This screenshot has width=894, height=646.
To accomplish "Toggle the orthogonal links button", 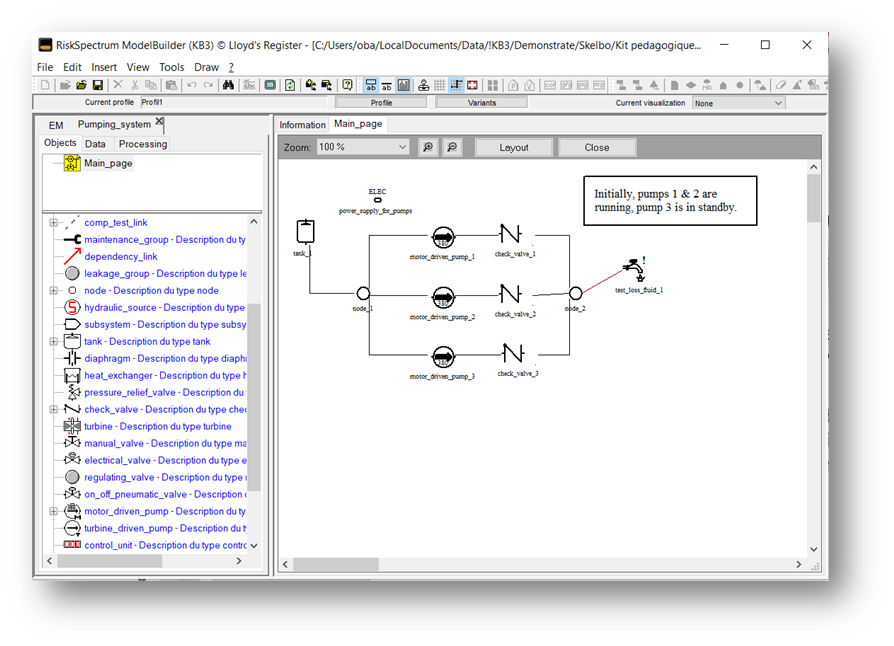I will point(456,85).
